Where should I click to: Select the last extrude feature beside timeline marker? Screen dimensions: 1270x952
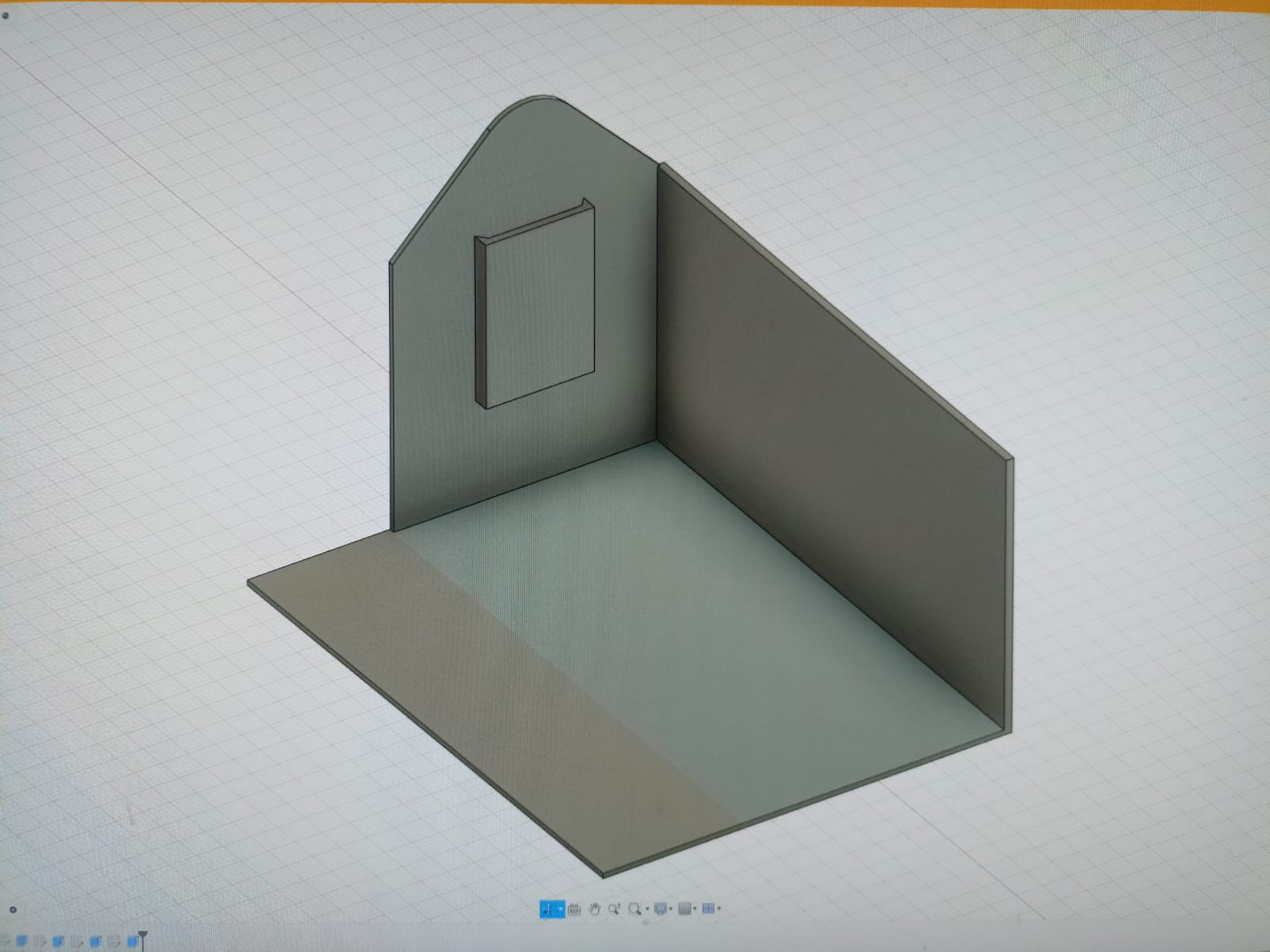133,942
